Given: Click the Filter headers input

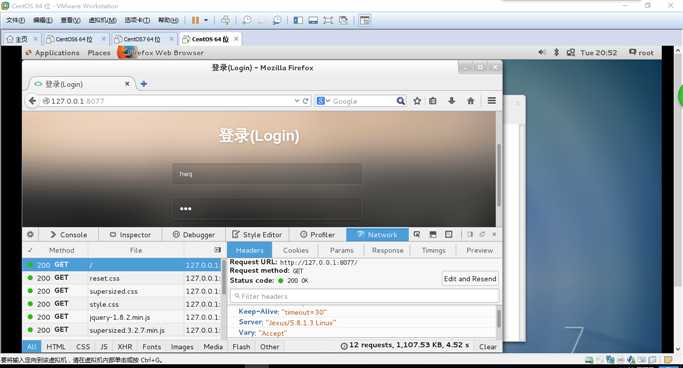Looking at the screenshot, I should click(x=365, y=296).
